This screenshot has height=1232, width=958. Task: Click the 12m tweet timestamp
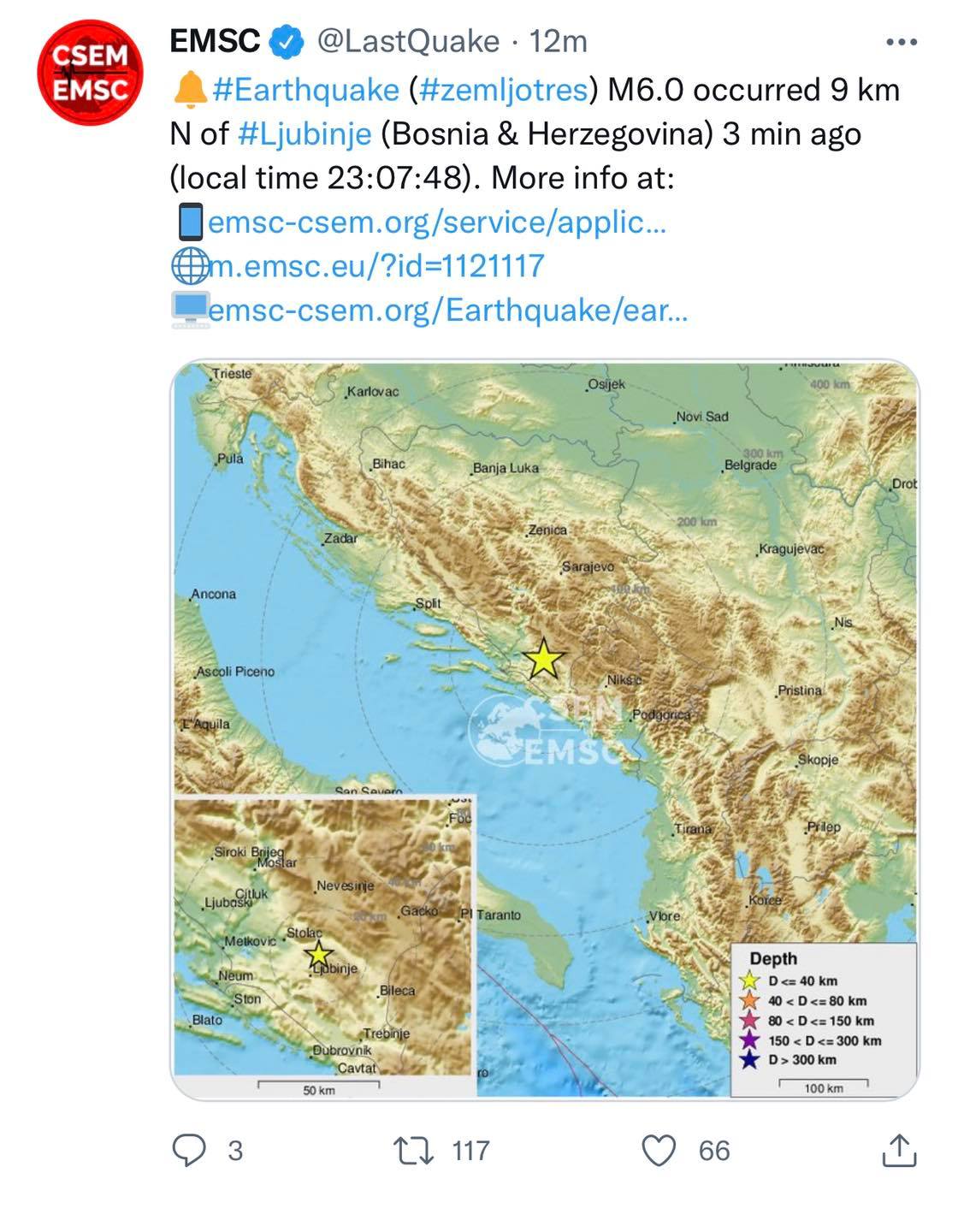[x=559, y=41]
